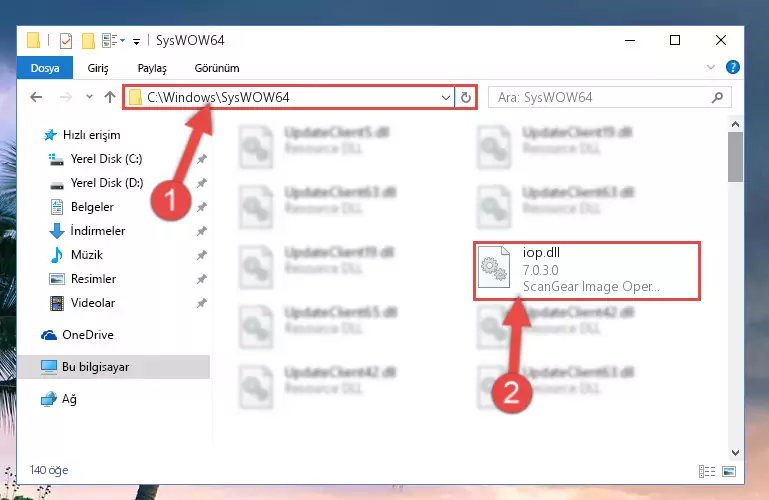Refresh the SysWOW64 folder

pyautogui.click(x=466, y=98)
